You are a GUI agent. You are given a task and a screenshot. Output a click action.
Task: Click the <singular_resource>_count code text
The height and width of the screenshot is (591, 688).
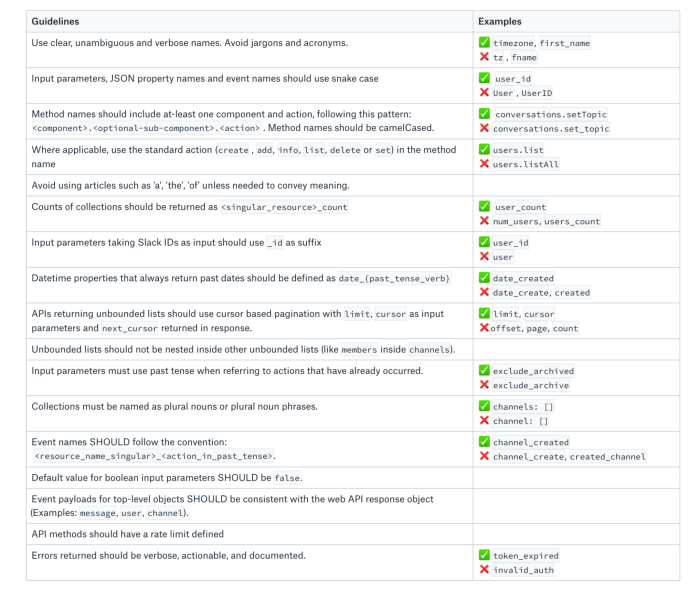pyautogui.click(x=284, y=207)
